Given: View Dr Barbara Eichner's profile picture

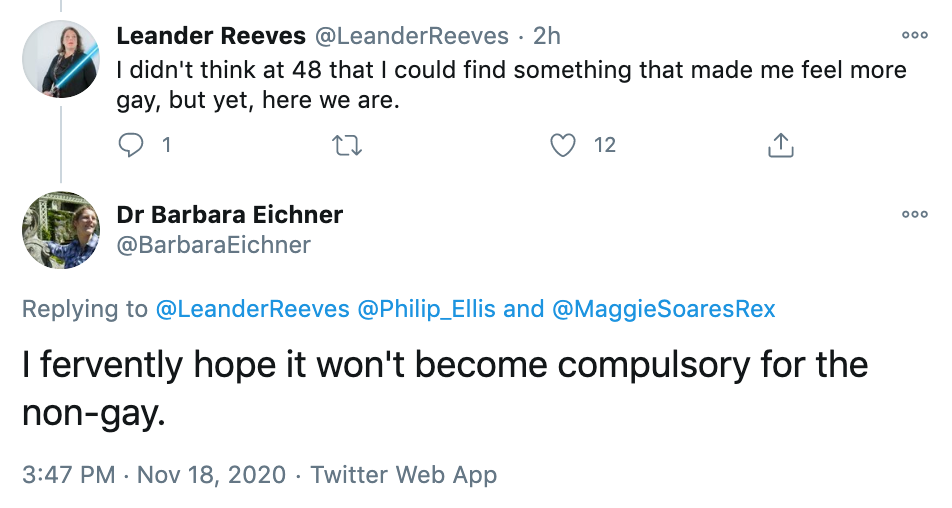Looking at the screenshot, I should tap(61, 230).
